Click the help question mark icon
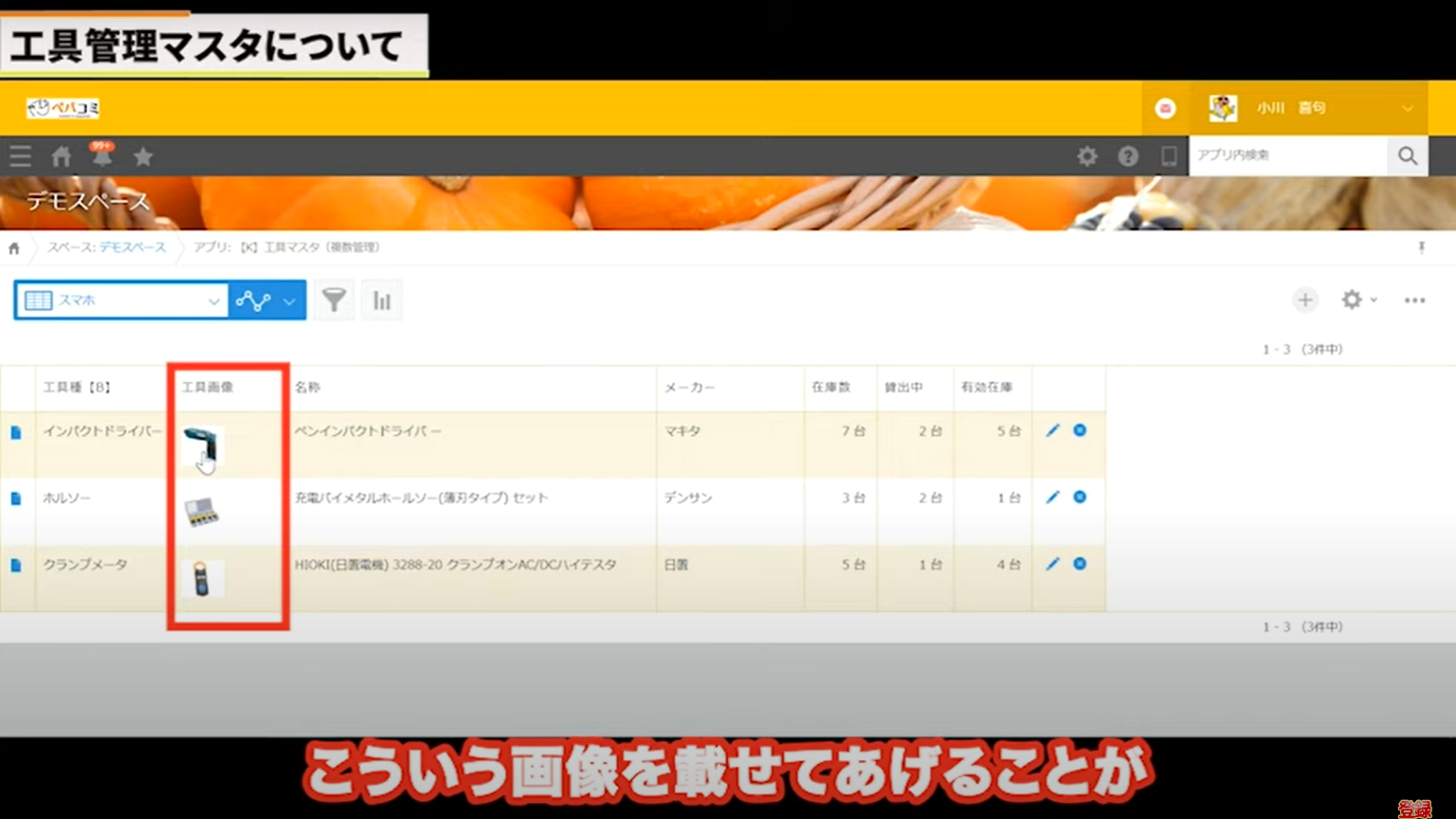 tap(1127, 156)
